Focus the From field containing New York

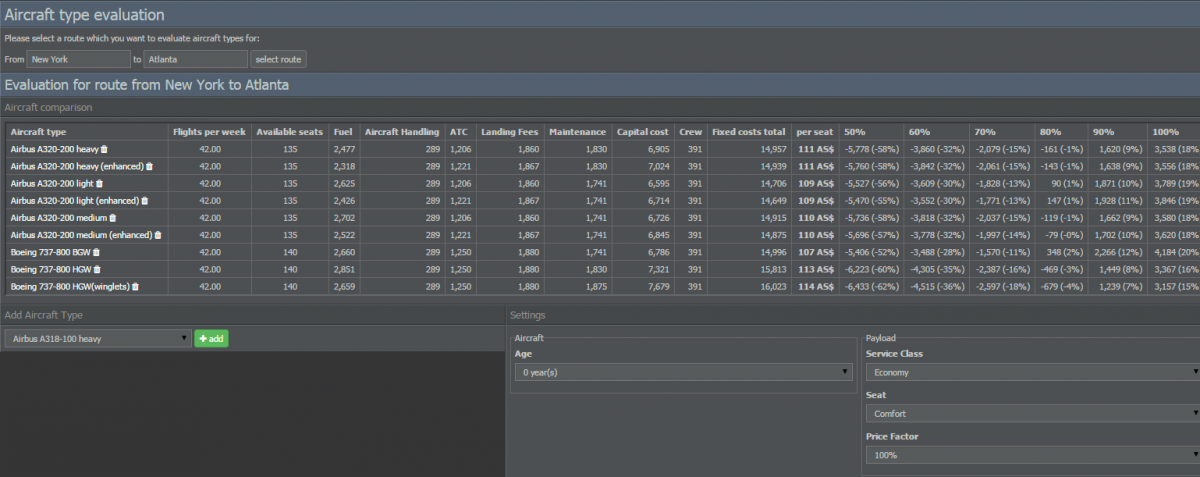(79, 60)
